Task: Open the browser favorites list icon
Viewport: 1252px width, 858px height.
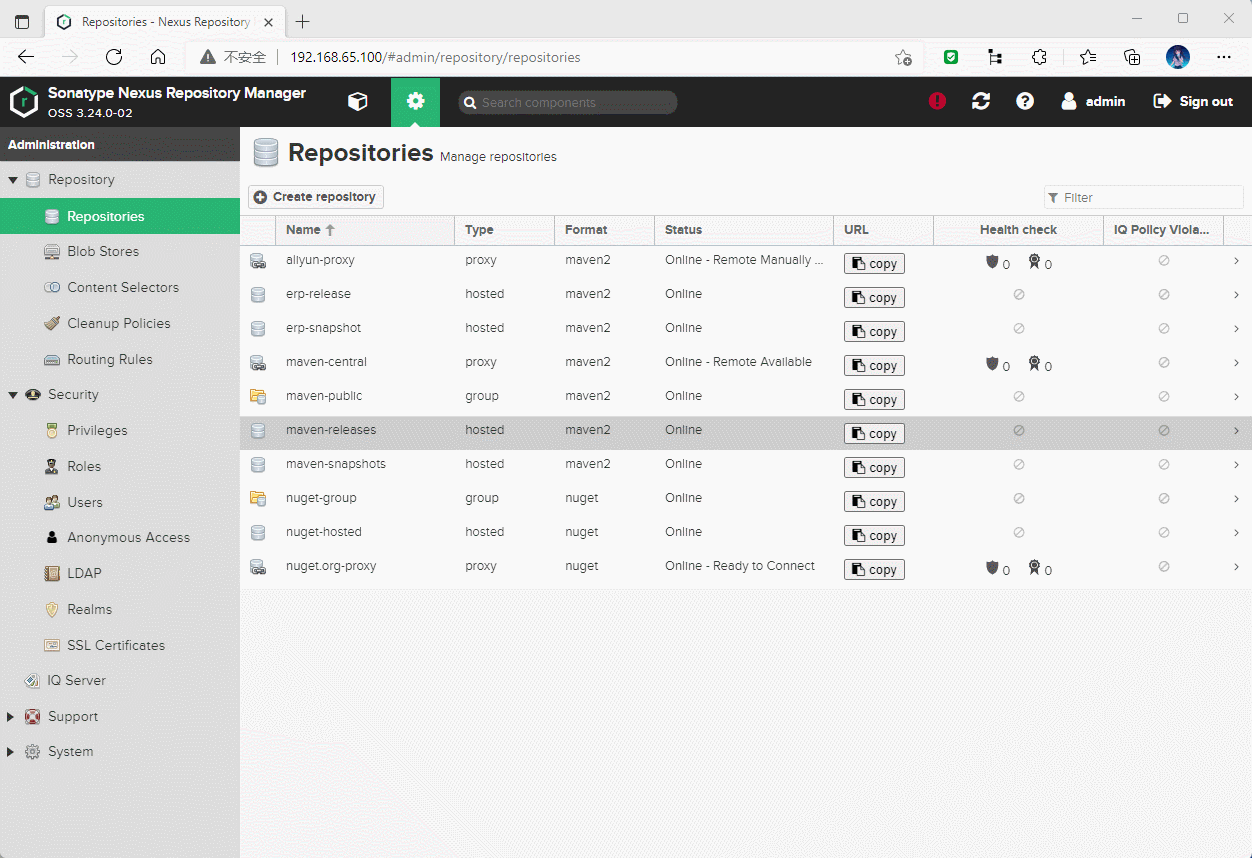Action: click(1088, 57)
